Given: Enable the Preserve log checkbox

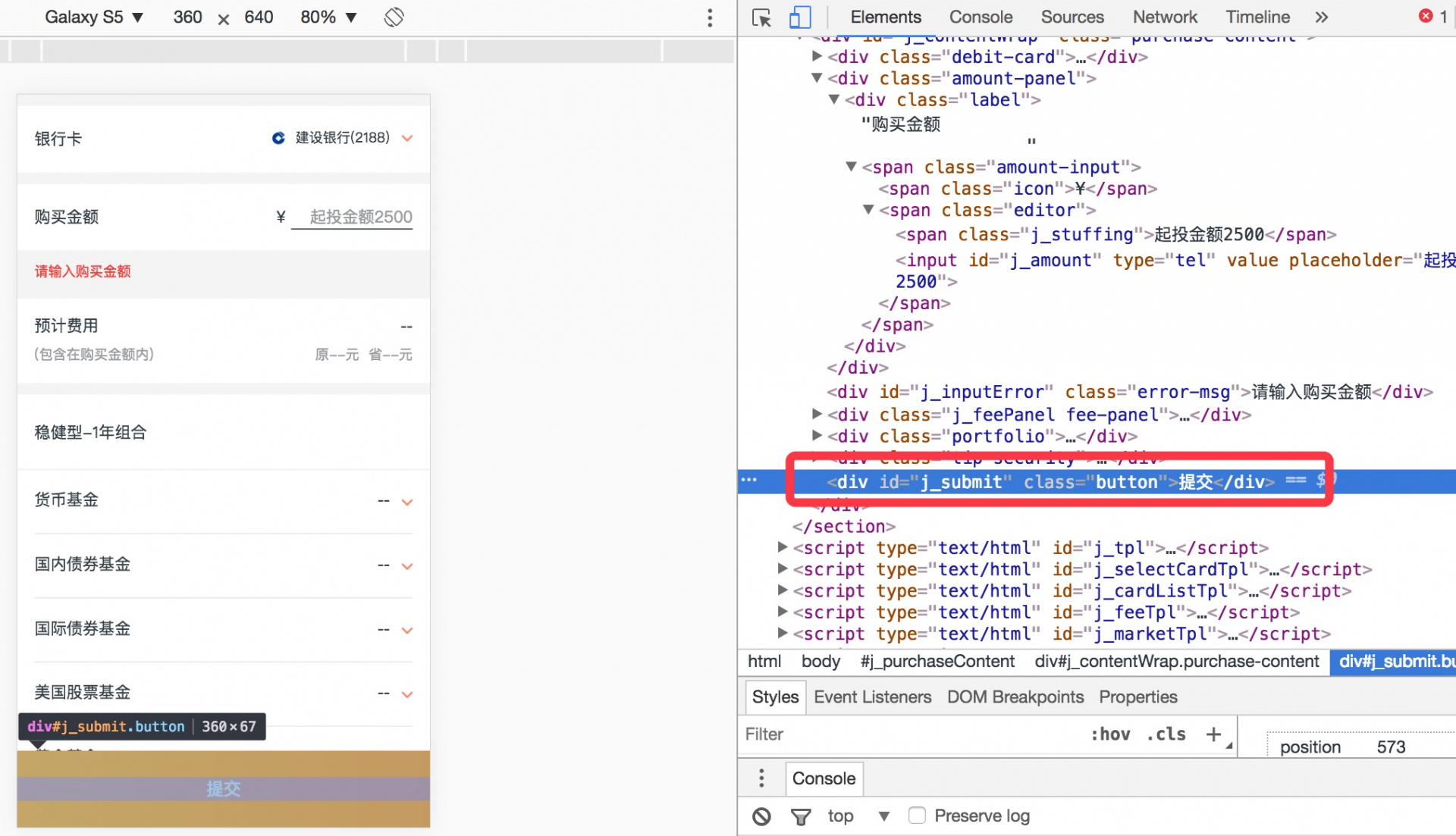Looking at the screenshot, I should pos(917,816).
